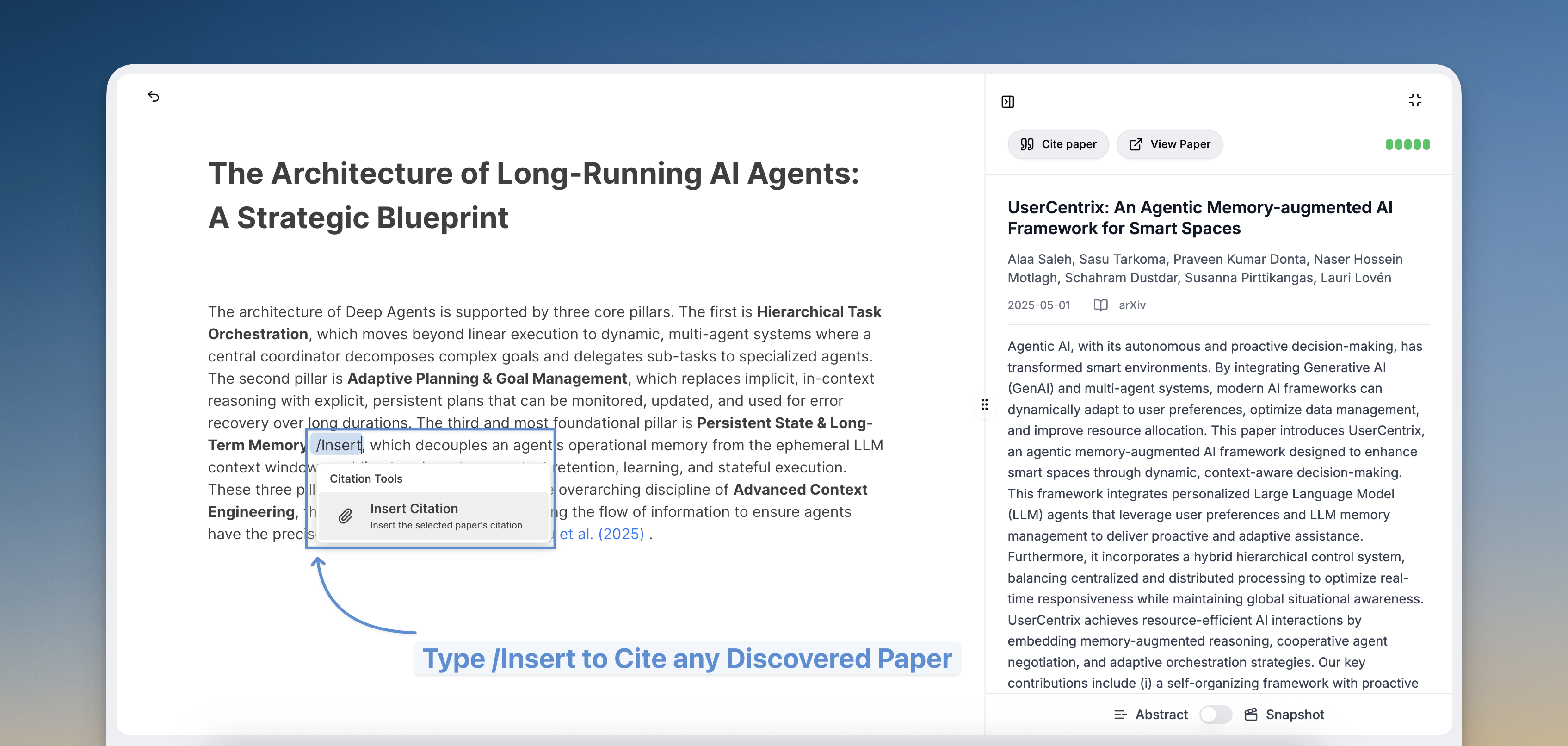
Task: Click the green relevance rating dots
Action: [1408, 144]
